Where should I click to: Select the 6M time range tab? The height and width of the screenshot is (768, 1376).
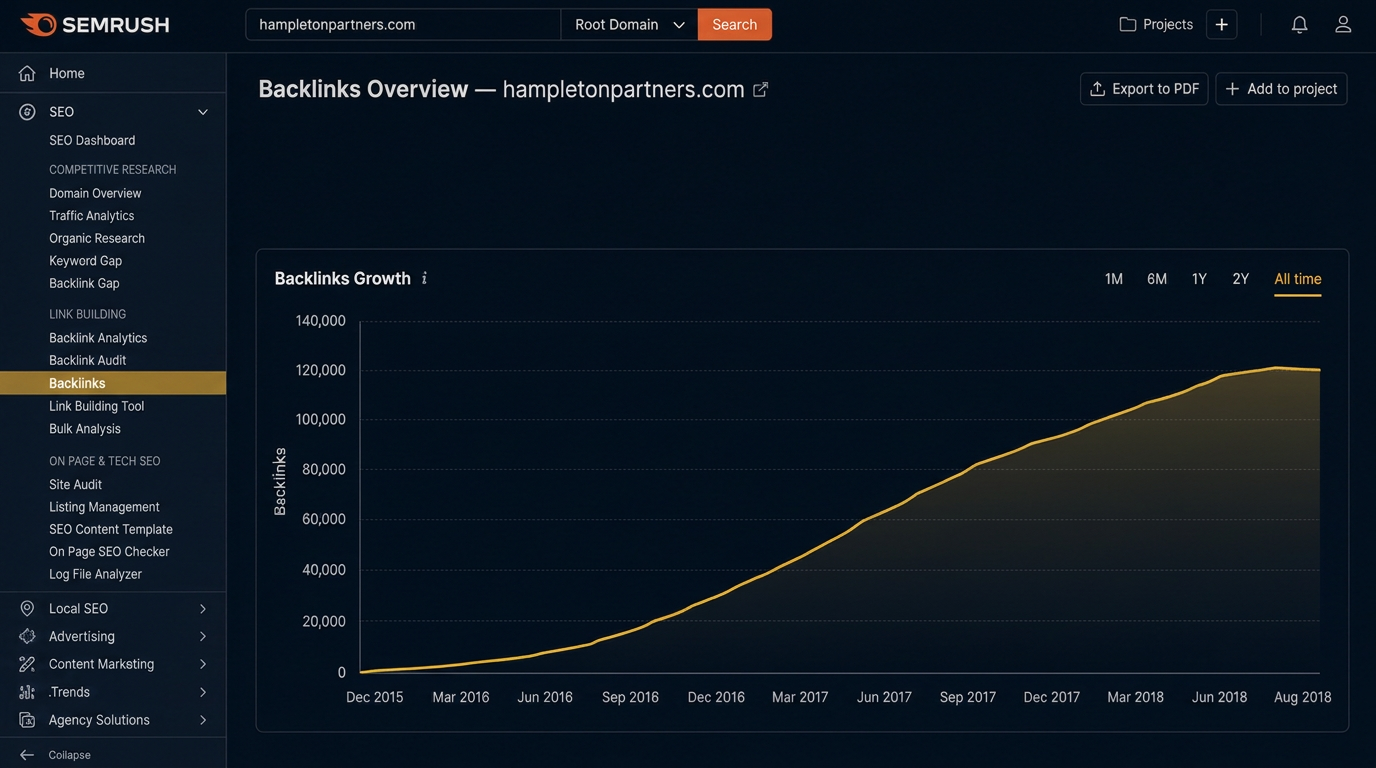pyautogui.click(x=1157, y=279)
